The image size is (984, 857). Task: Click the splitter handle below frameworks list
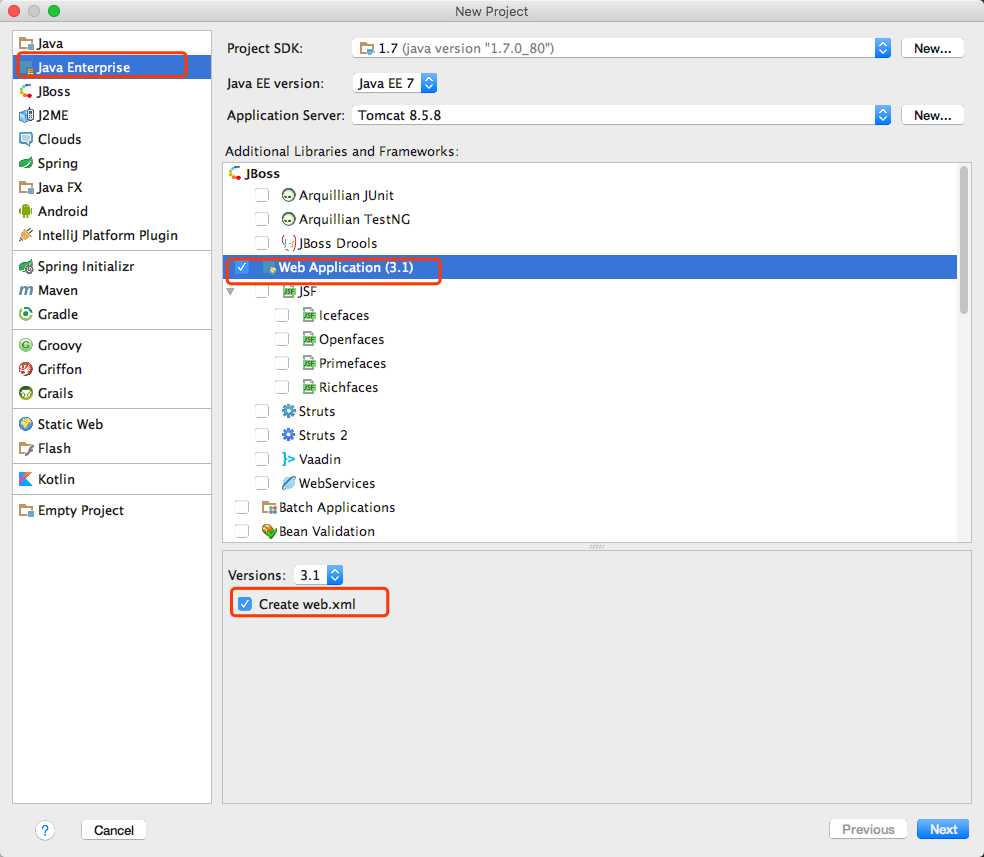click(x=597, y=547)
